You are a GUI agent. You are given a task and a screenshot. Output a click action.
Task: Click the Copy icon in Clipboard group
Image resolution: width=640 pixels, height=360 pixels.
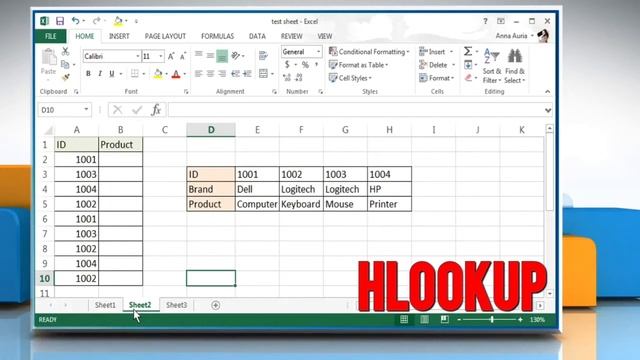[65, 64]
